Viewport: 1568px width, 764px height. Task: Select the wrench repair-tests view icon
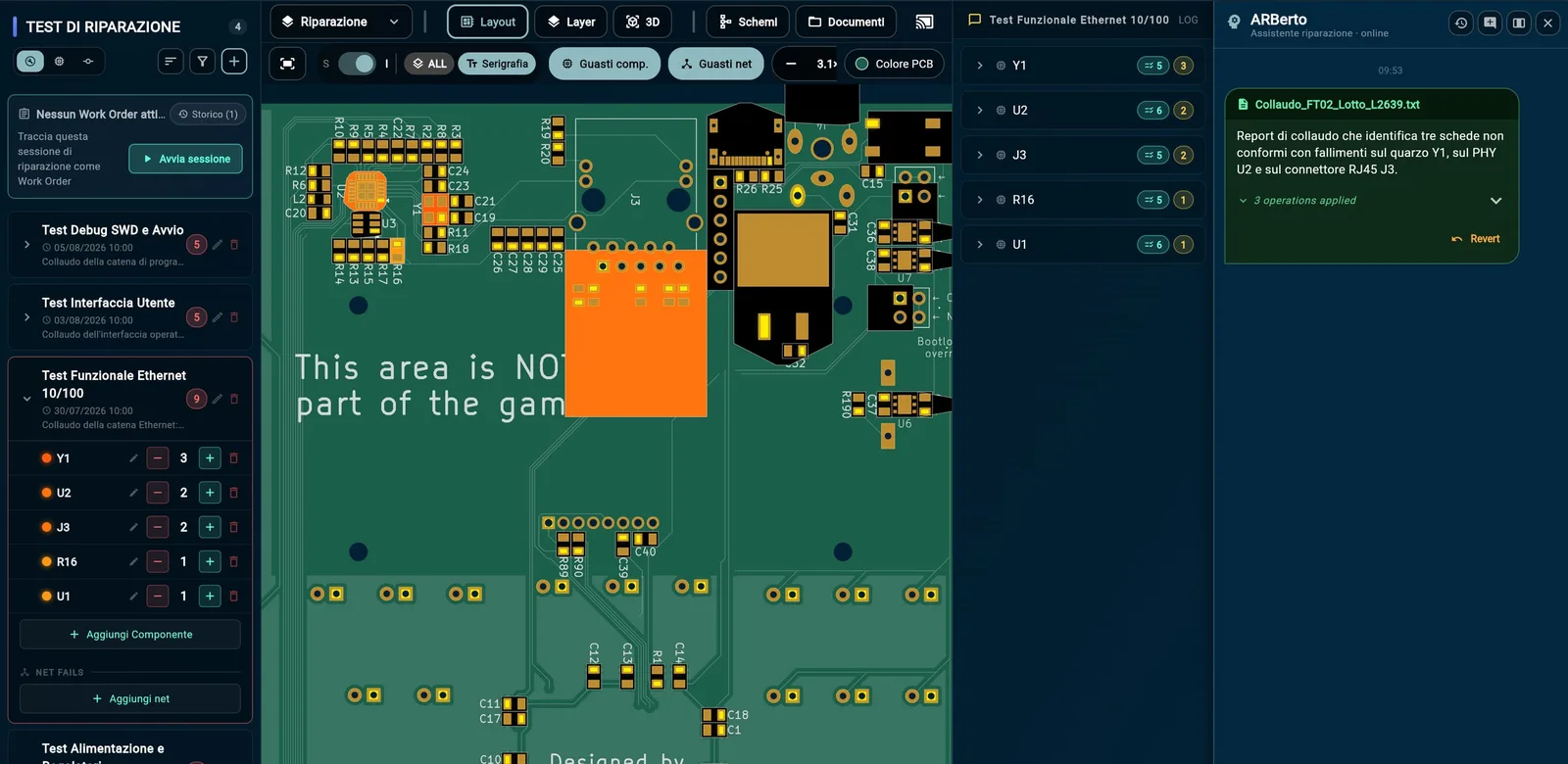[30, 61]
